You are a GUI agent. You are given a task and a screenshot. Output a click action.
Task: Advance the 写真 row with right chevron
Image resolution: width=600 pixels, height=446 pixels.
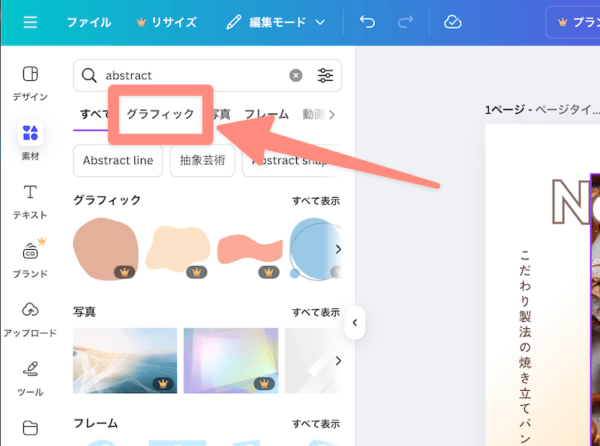[x=338, y=361]
